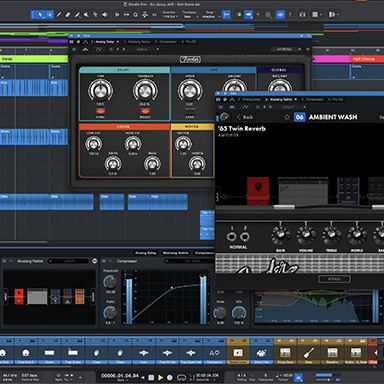
Task: Adjust the Delay Feedback knob
Action: pos(145,90)
